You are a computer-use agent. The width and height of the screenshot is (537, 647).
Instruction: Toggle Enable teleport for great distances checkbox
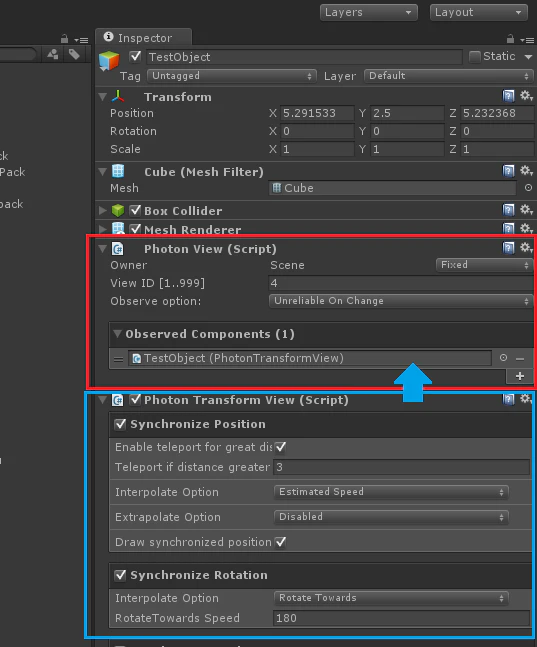(x=281, y=447)
